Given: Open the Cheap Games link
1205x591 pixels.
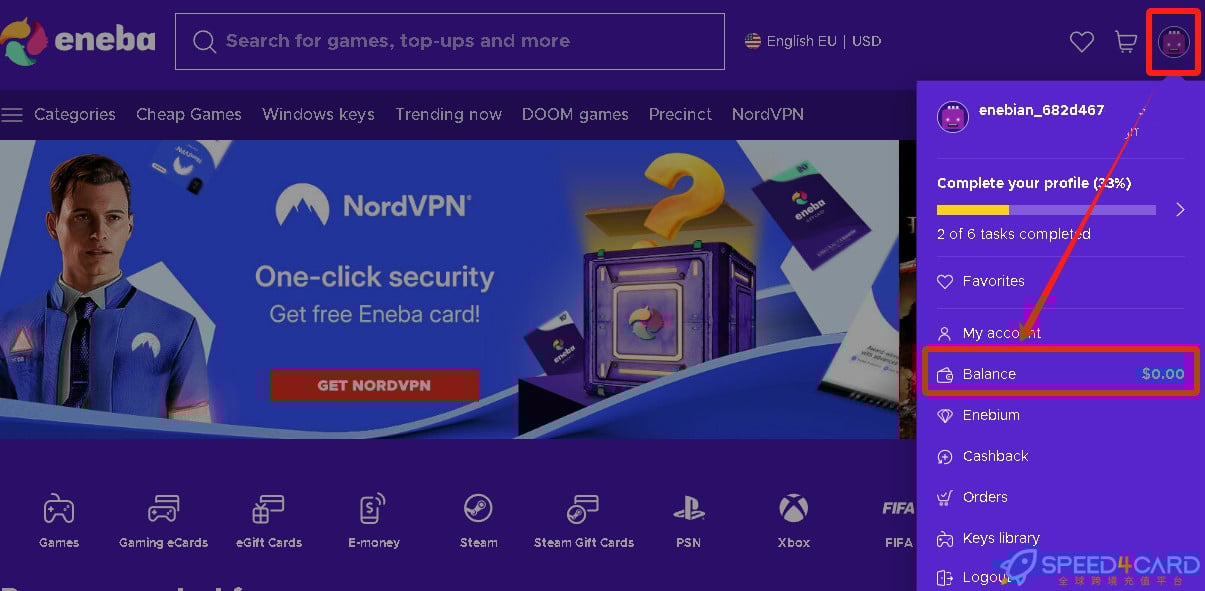Looking at the screenshot, I should pos(189,114).
